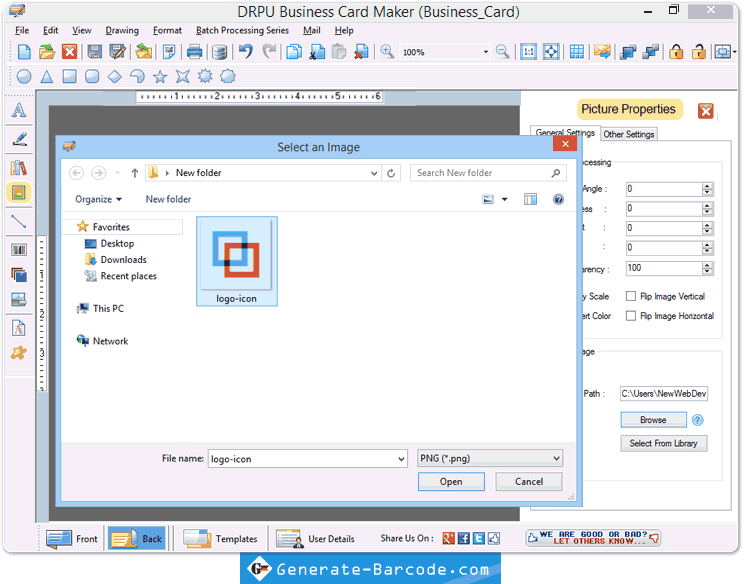Open the file type PNG dropdown
This screenshot has width=744, height=584.
tap(556, 458)
